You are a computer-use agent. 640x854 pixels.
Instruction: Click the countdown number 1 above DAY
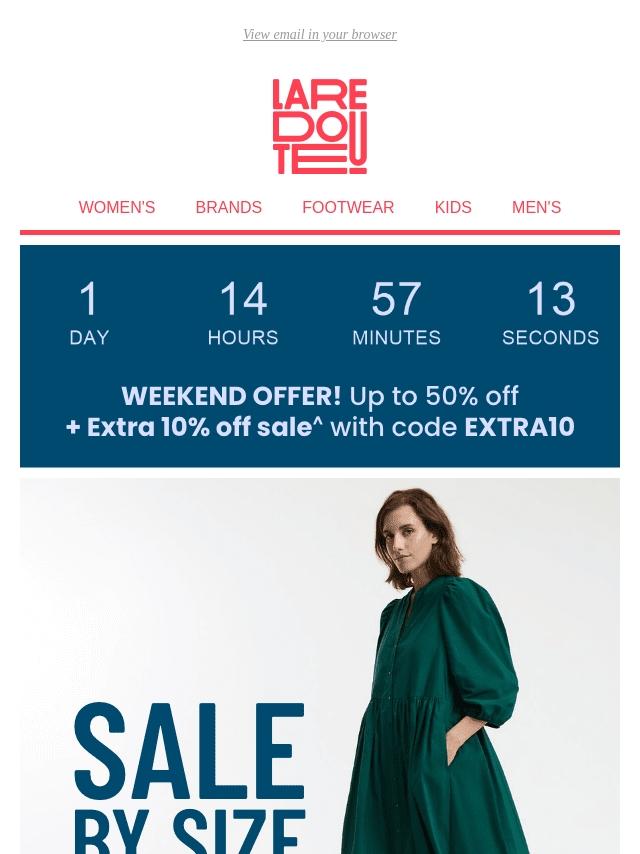tap(89, 298)
